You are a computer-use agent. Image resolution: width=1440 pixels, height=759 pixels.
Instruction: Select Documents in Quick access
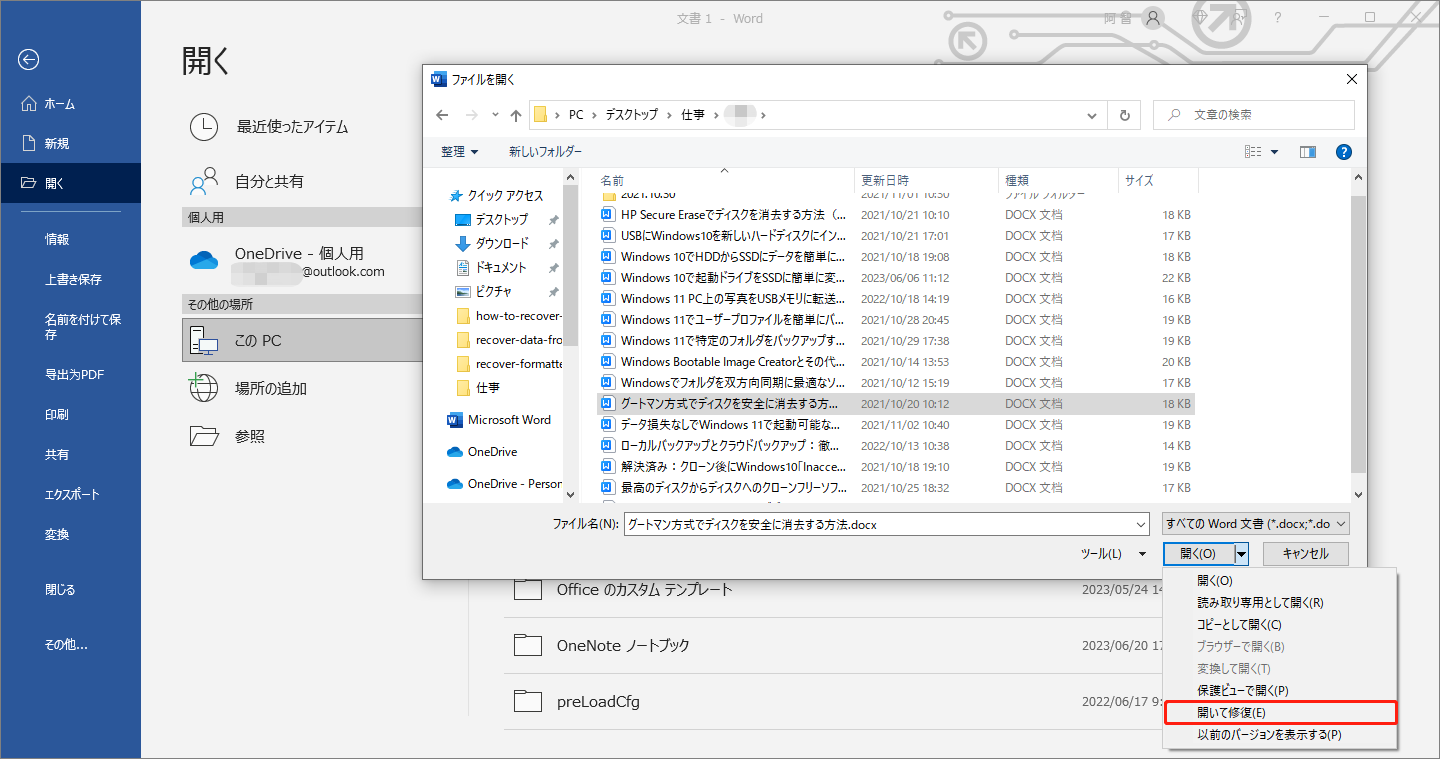[501, 267]
